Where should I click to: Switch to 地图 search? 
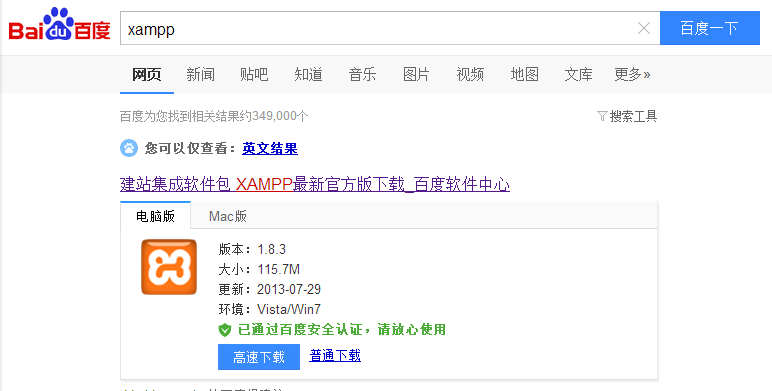[x=524, y=74]
